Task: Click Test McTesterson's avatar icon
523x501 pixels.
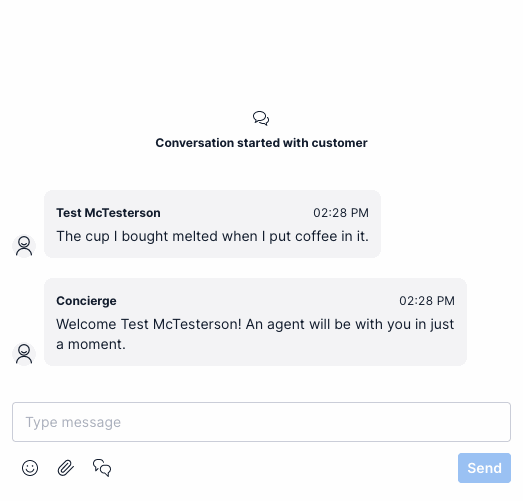Action: [24, 246]
